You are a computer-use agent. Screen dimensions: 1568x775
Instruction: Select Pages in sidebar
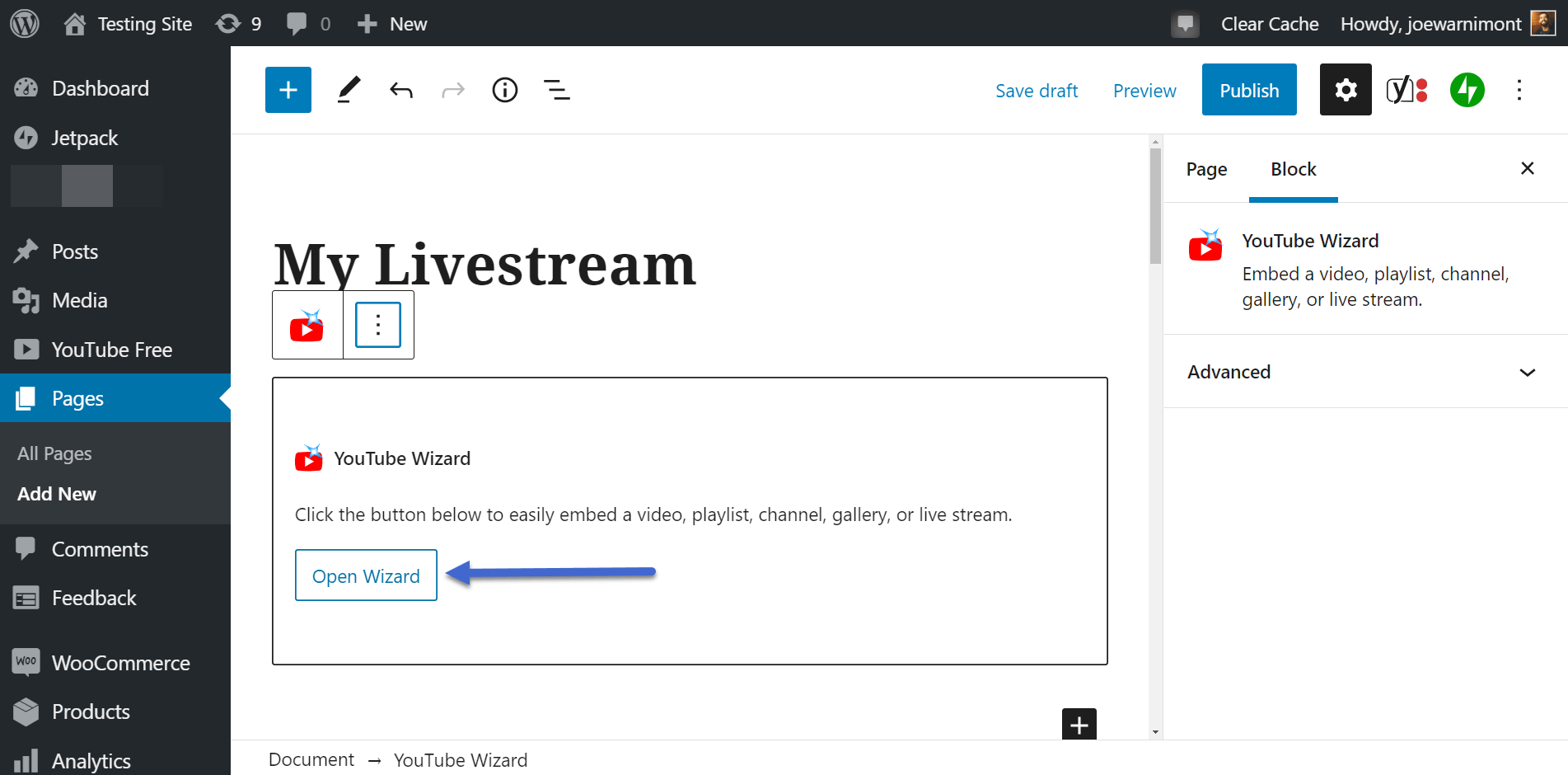(x=115, y=398)
